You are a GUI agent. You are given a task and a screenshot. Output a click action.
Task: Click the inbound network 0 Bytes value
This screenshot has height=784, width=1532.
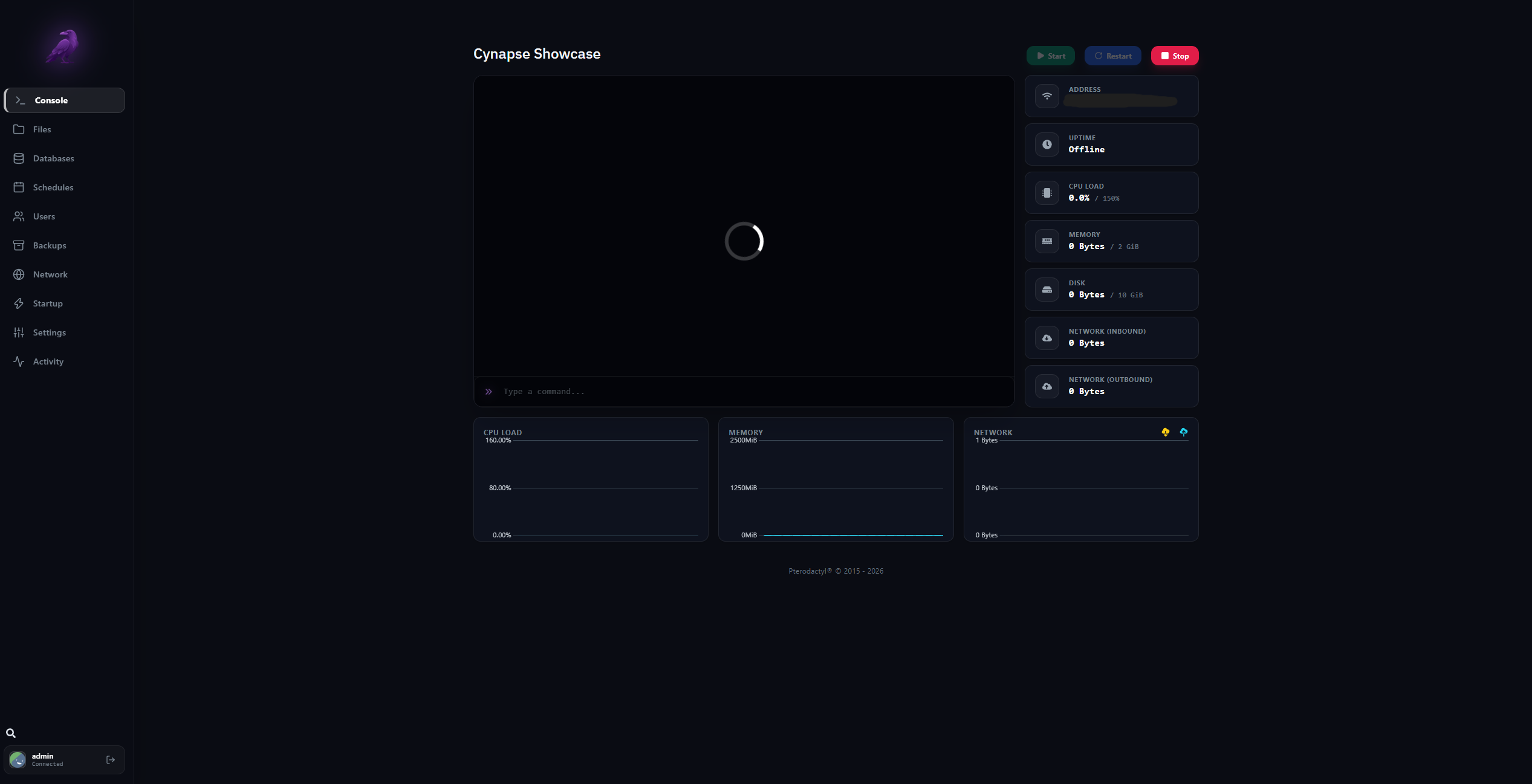tap(1086, 343)
